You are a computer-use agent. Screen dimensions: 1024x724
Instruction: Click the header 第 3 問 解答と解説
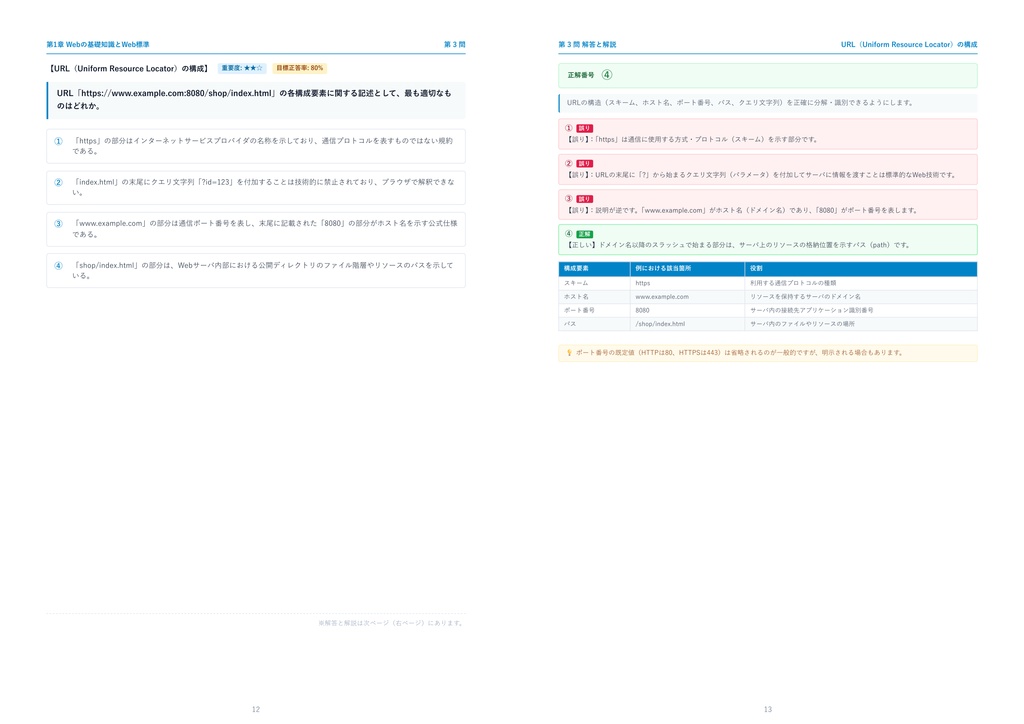(x=587, y=44)
